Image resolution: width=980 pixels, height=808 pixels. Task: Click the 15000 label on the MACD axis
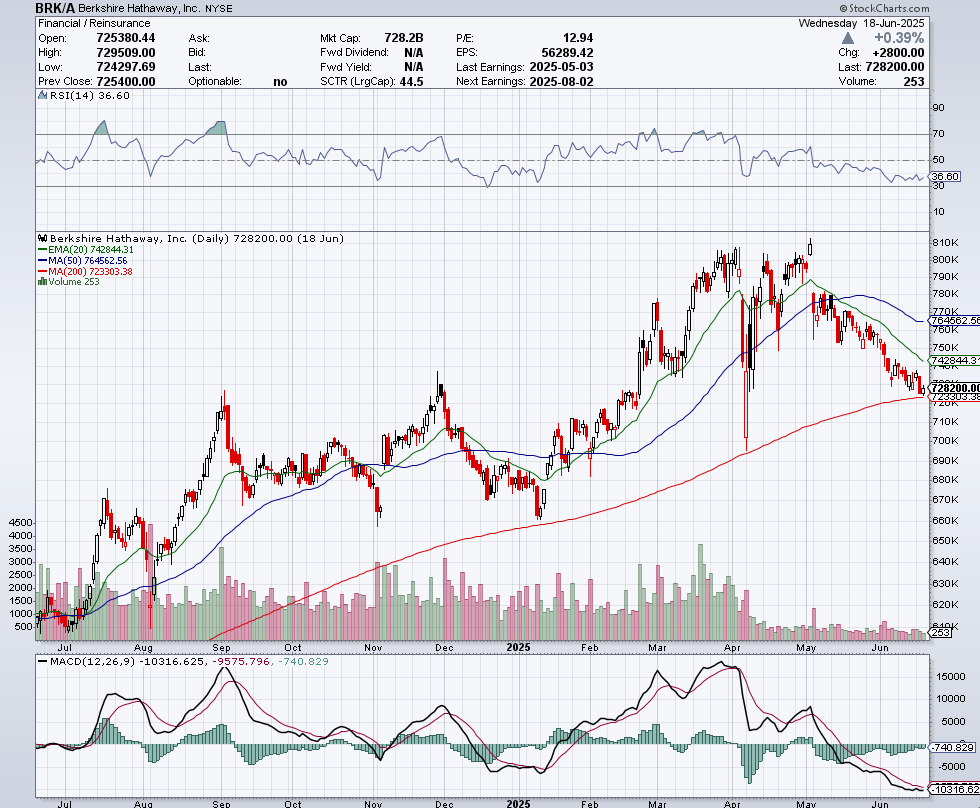[x=951, y=676]
